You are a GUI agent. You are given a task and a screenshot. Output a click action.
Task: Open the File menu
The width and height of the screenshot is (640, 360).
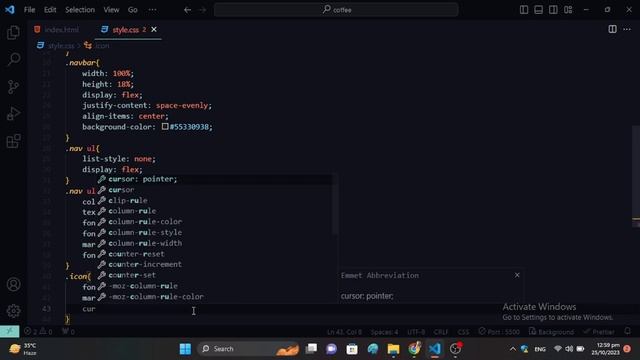(29, 10)
